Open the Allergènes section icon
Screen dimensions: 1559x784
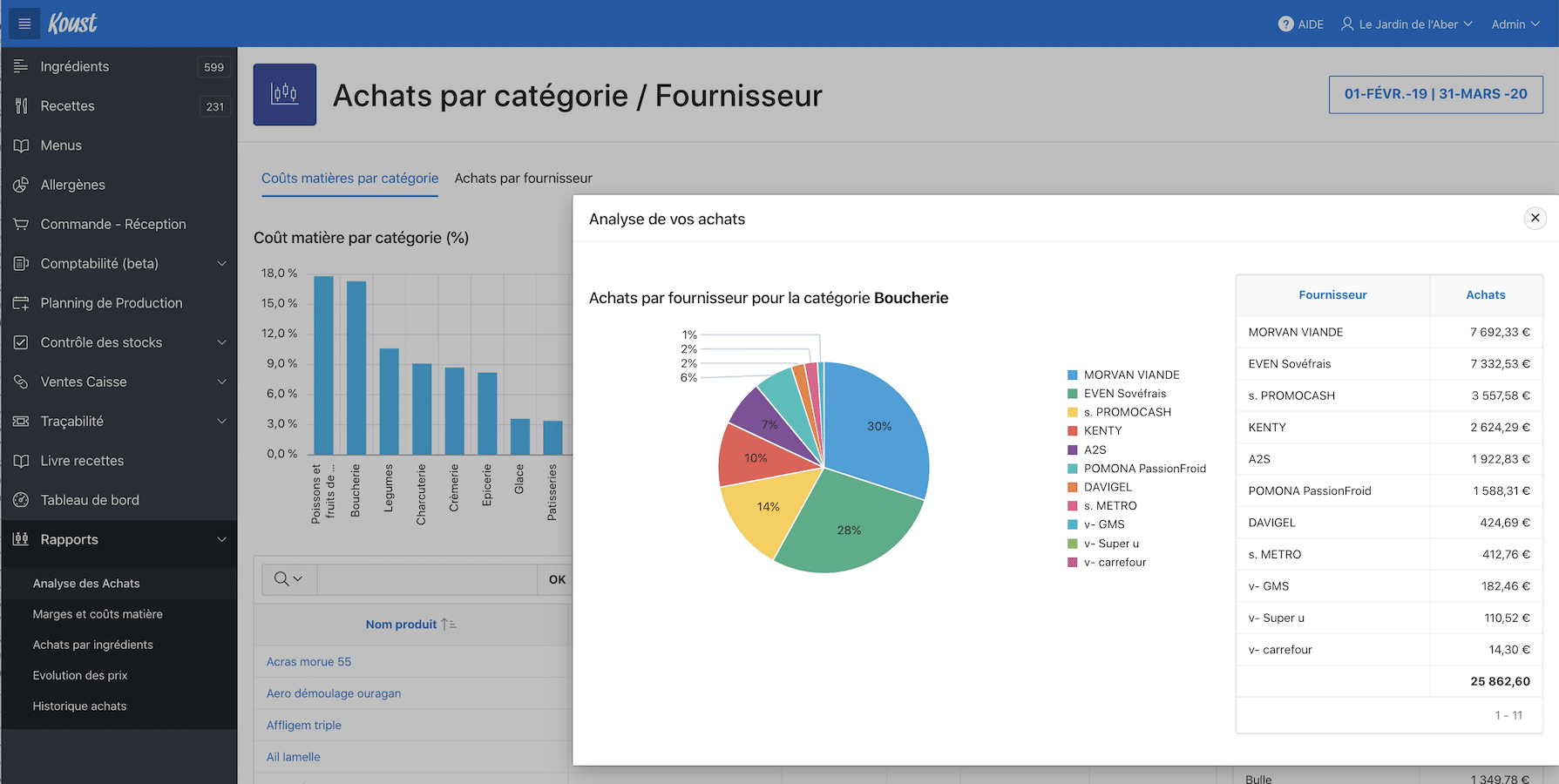pos(19,185)
